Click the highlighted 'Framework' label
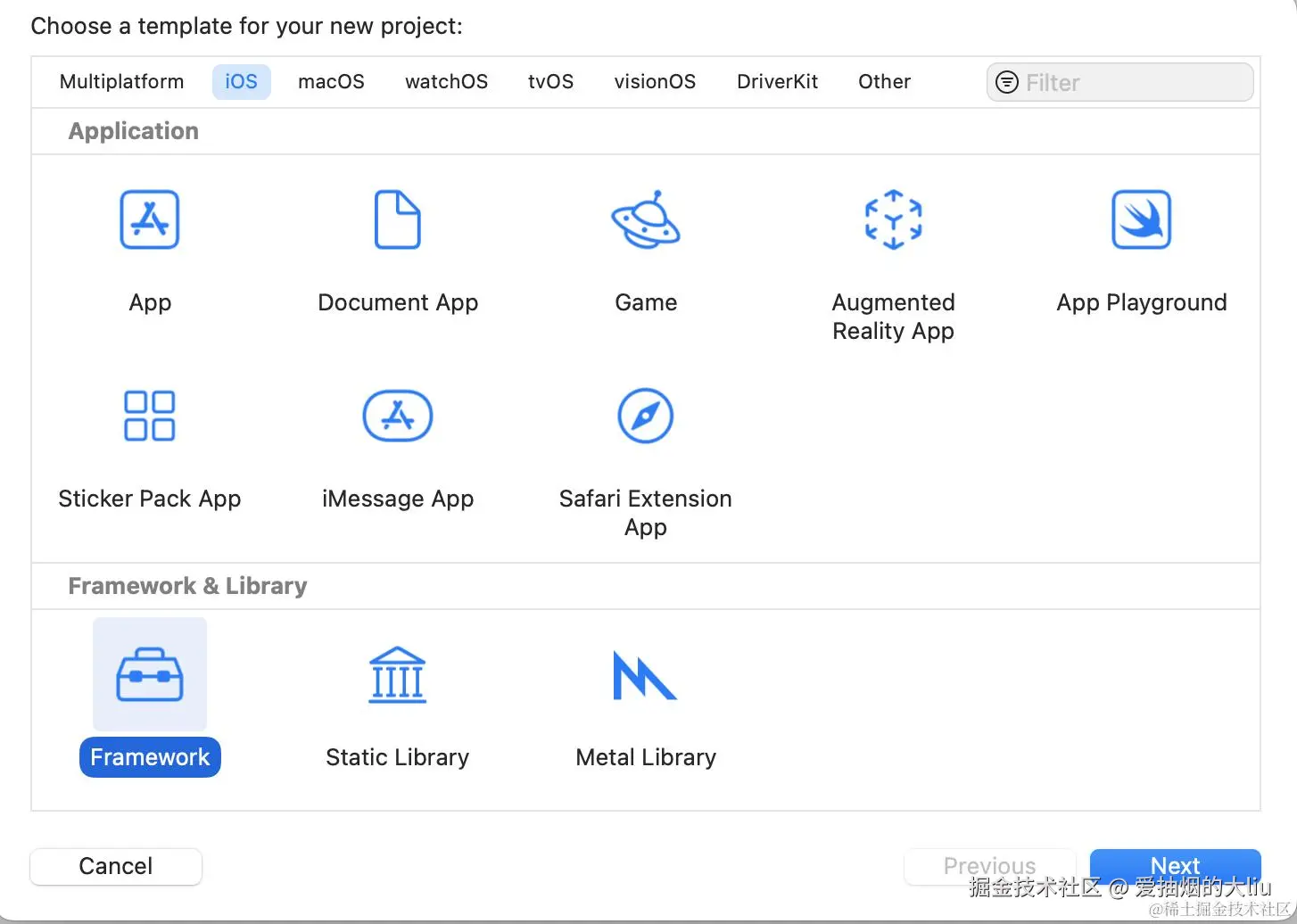This screenshot has width=1297, height=924. (150, 757)
